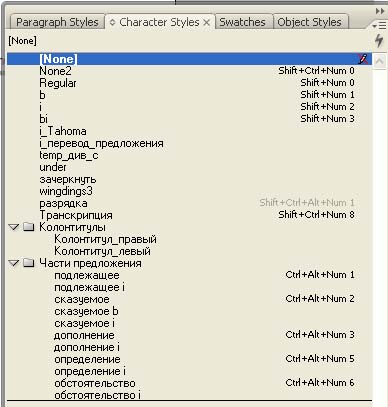388x407 pixels.
Task: Click the [None] applied-style label under tabs
Action: 22,41
